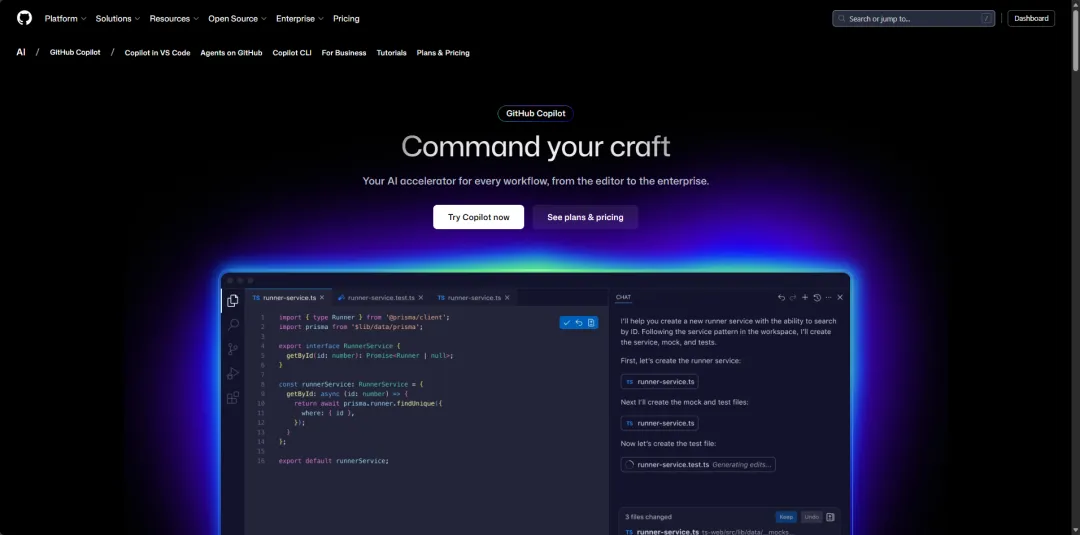Image resolution: width=1080 pixels, height=535 pixels.
Task: Expand the Open Source menu
Action: point(238,19)
